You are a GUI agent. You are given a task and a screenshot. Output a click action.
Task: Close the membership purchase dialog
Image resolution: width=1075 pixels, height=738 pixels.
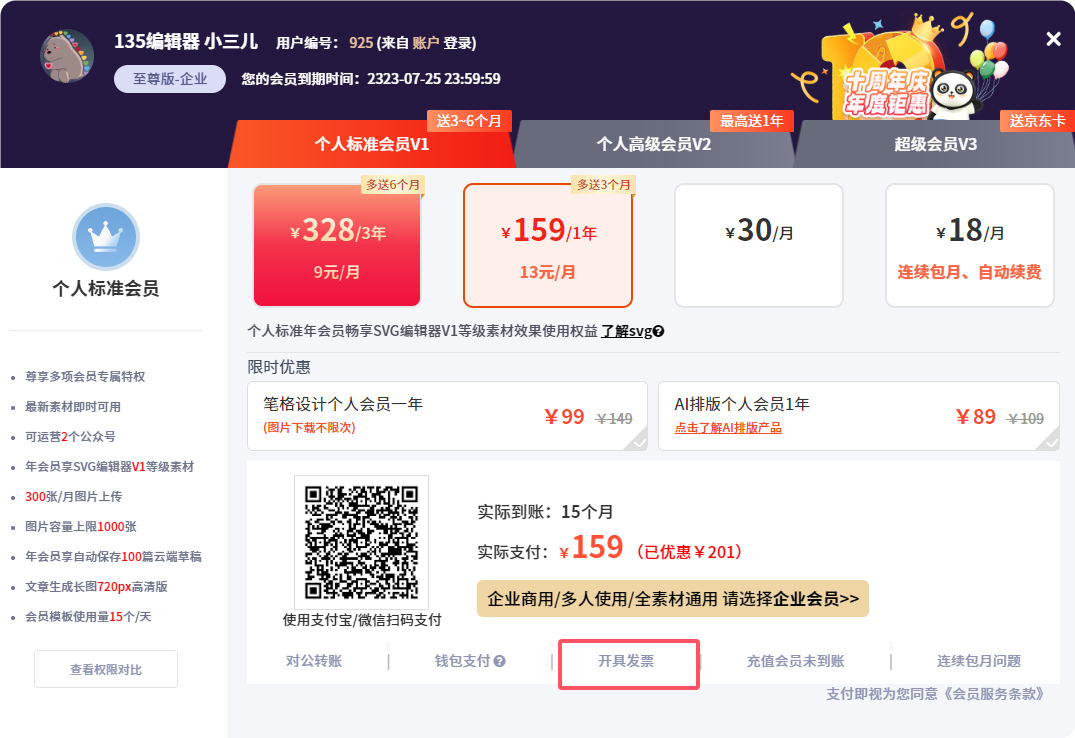tap(1053, 39)
